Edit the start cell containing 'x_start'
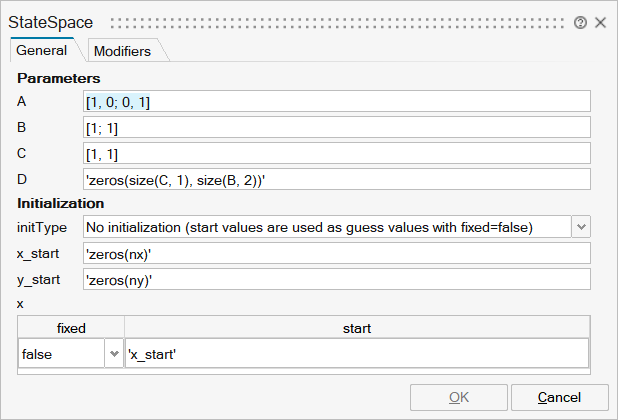The width and height of the screenshot is (618, 420). tap(356, 353)
